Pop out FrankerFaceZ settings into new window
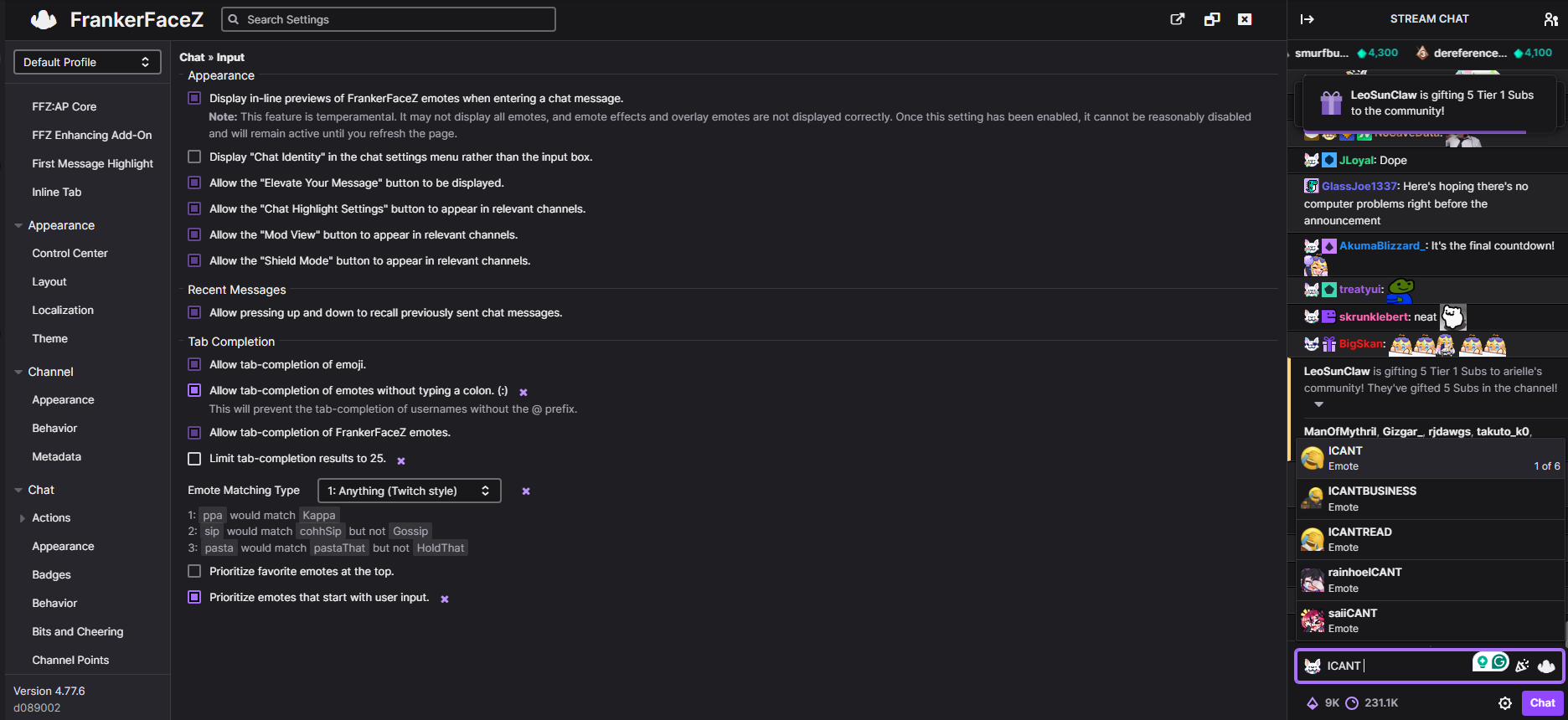The width and height of the screenshot is (1568, 720). click(x=1177, y=19)
